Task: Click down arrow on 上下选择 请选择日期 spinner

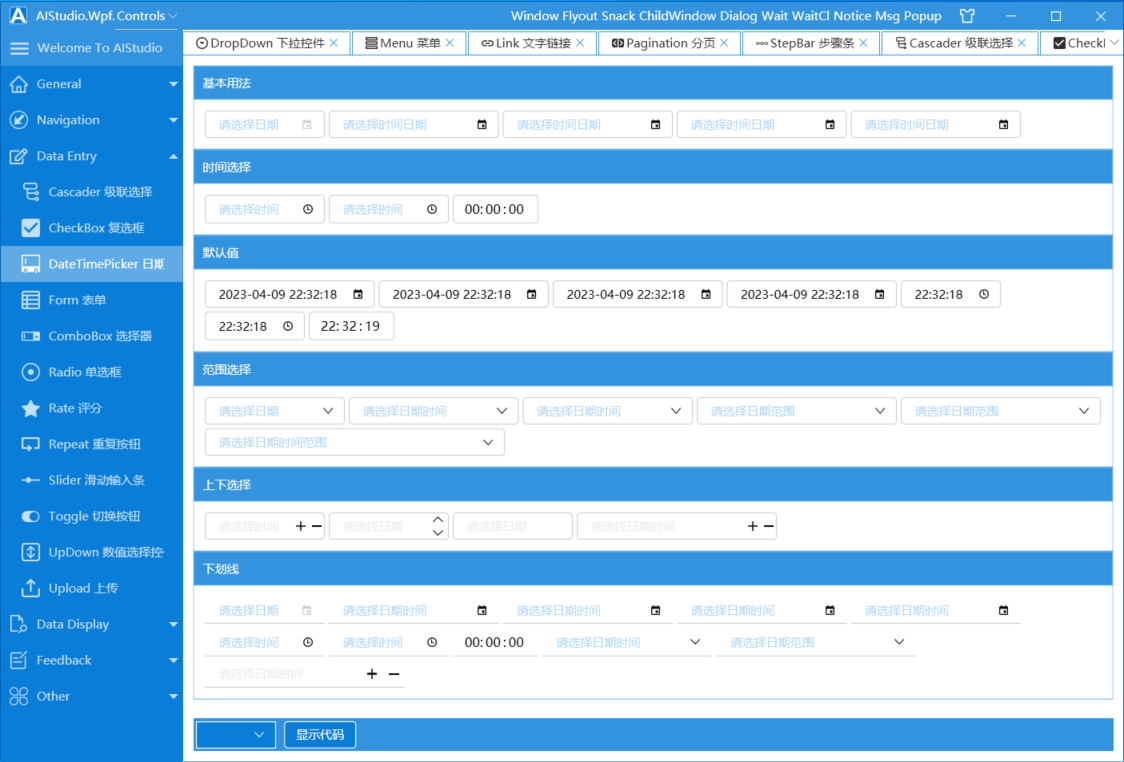Action: 438,533
